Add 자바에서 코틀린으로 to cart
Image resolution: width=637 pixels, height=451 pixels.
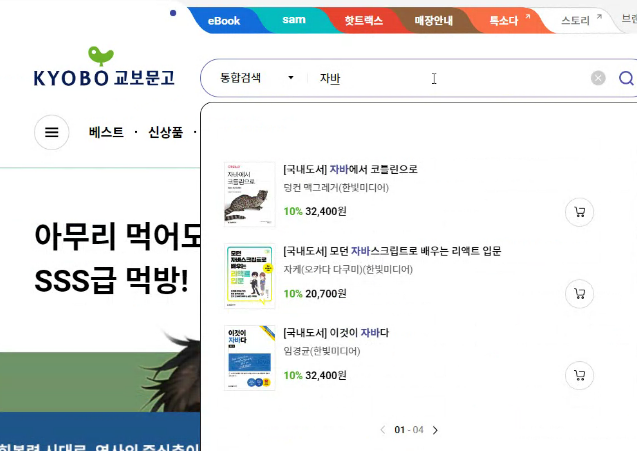point(579,212)
